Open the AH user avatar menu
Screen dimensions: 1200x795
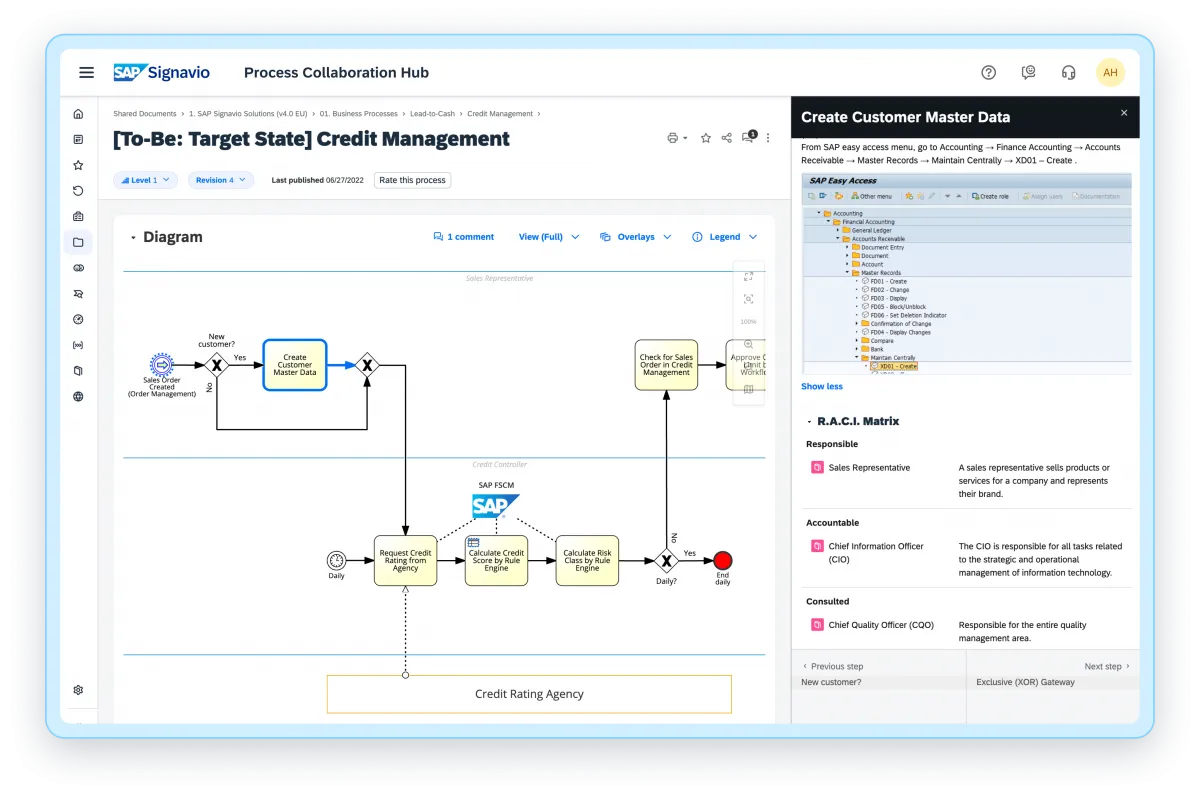(x=1110, y=72)
